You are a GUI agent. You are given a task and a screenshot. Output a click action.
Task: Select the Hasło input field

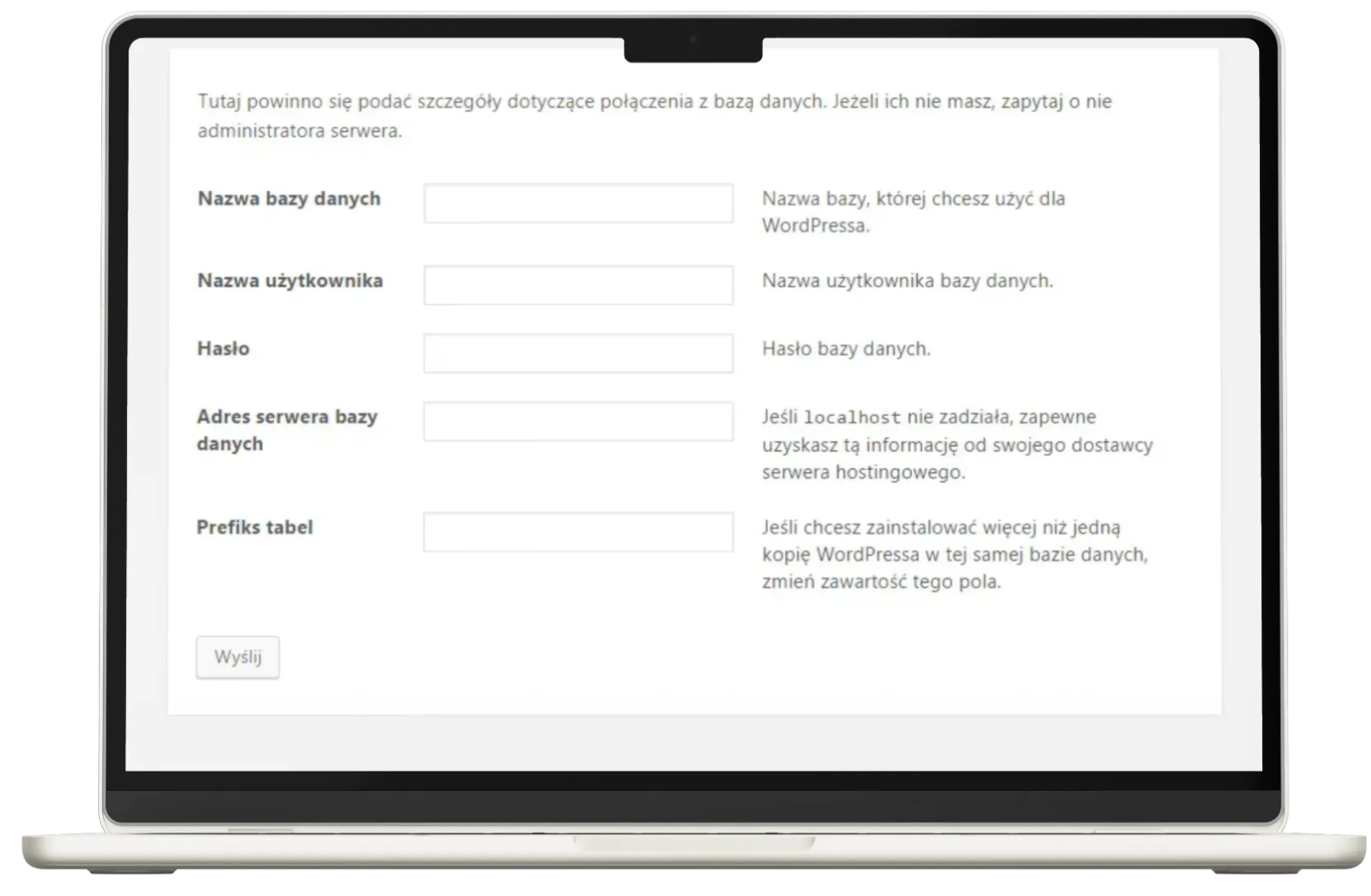tap(578, 353)
